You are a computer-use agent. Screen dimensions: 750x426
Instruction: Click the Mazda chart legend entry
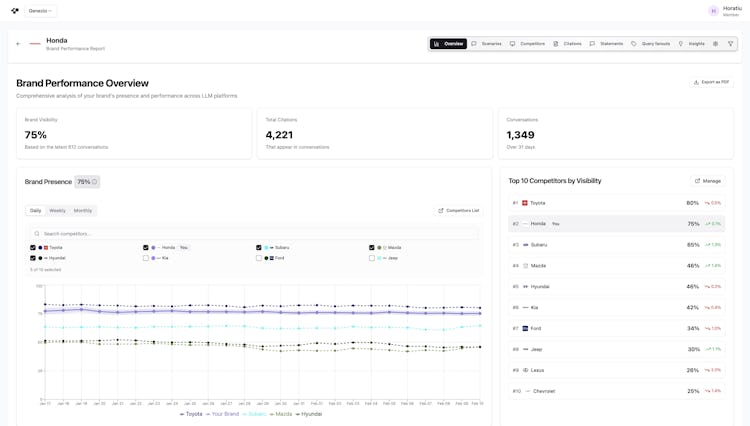tap(281, 414)
